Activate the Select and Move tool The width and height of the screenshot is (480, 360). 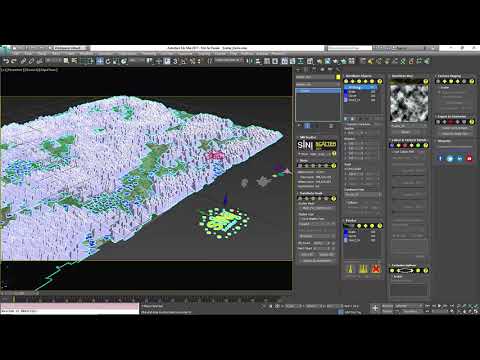tap(100, 61)
